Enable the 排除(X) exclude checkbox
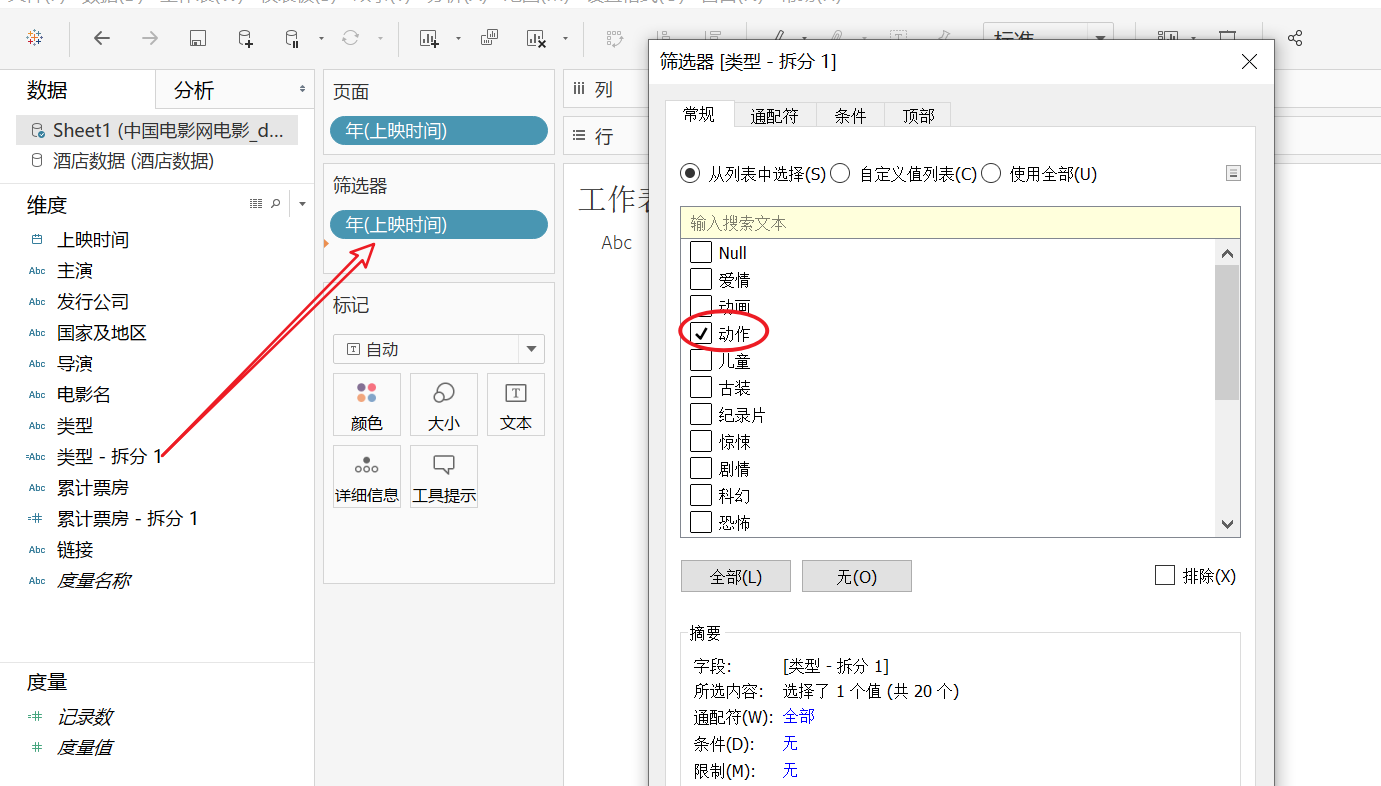This screenshot has width=1381, height=786. tap(1164, 576)
